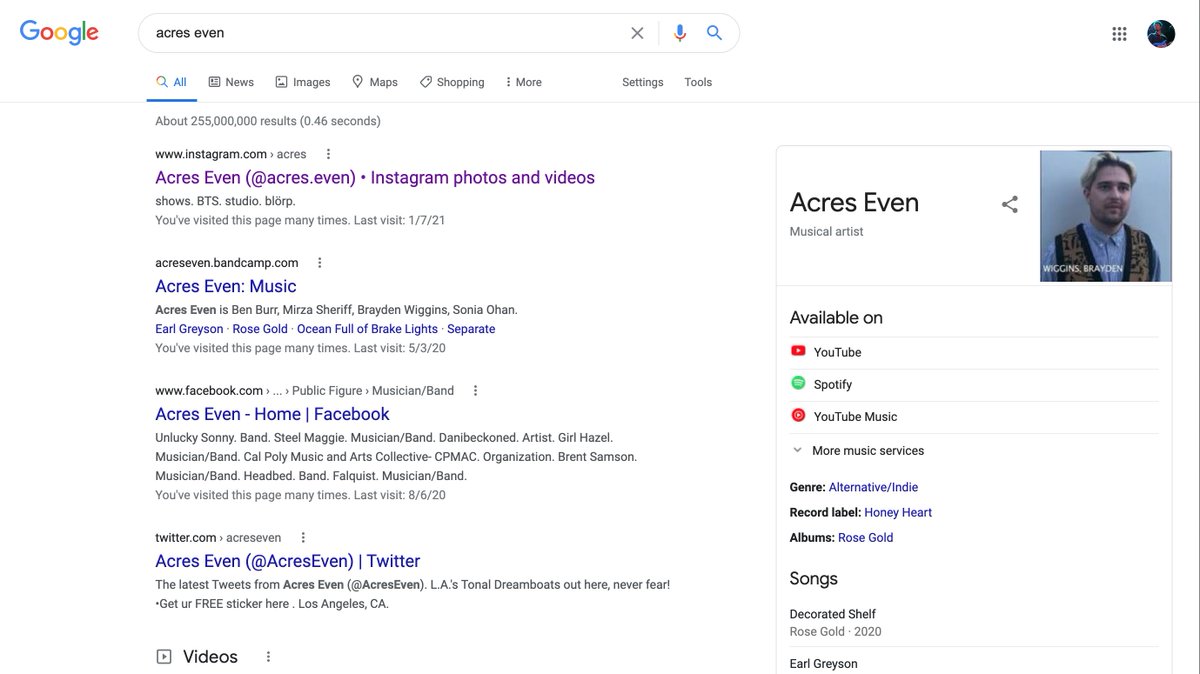Click the YouTube Music service icon
This screenshot has height=674, width=1200.
[x=798, y=415]
